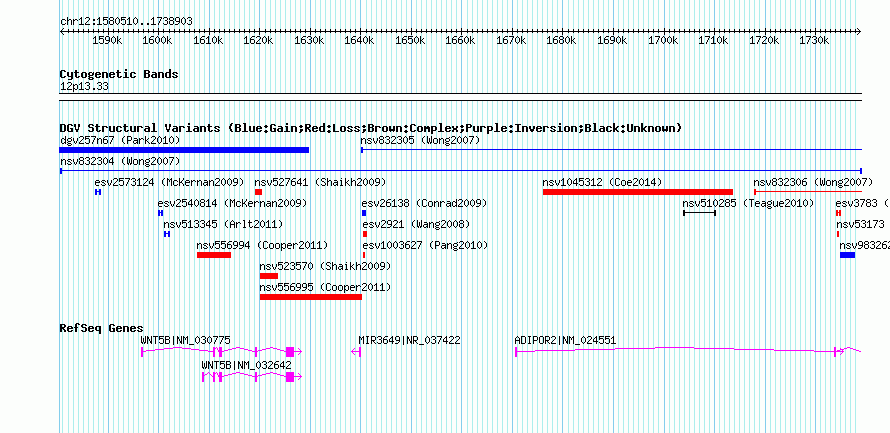890x433 pixels.
Task: Click the RefSeq Genes track title
Action: 102,329
